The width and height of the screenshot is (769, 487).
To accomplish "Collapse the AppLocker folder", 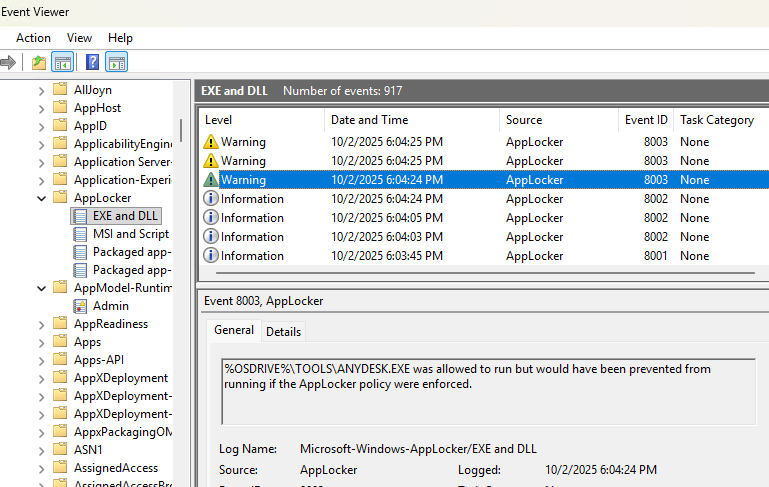I will 42,198.
